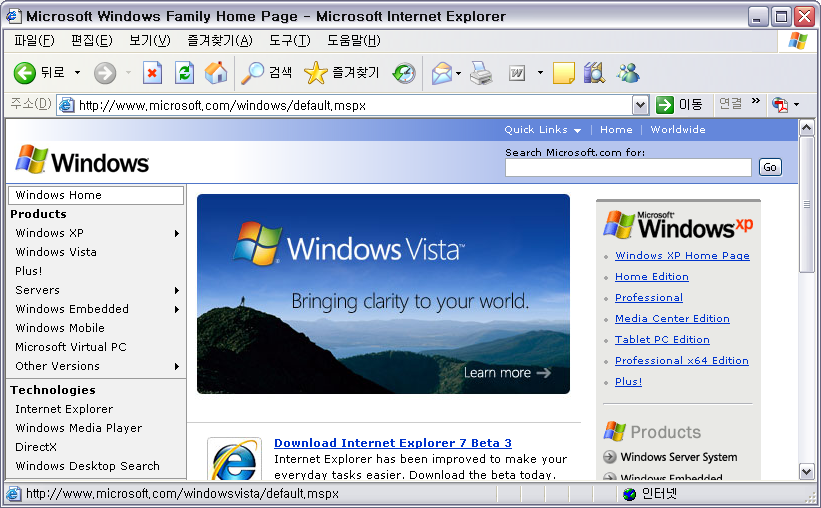The image size is (821, 508).
Task: Open the 도움말(H) menu
Action: click(354, 41)
